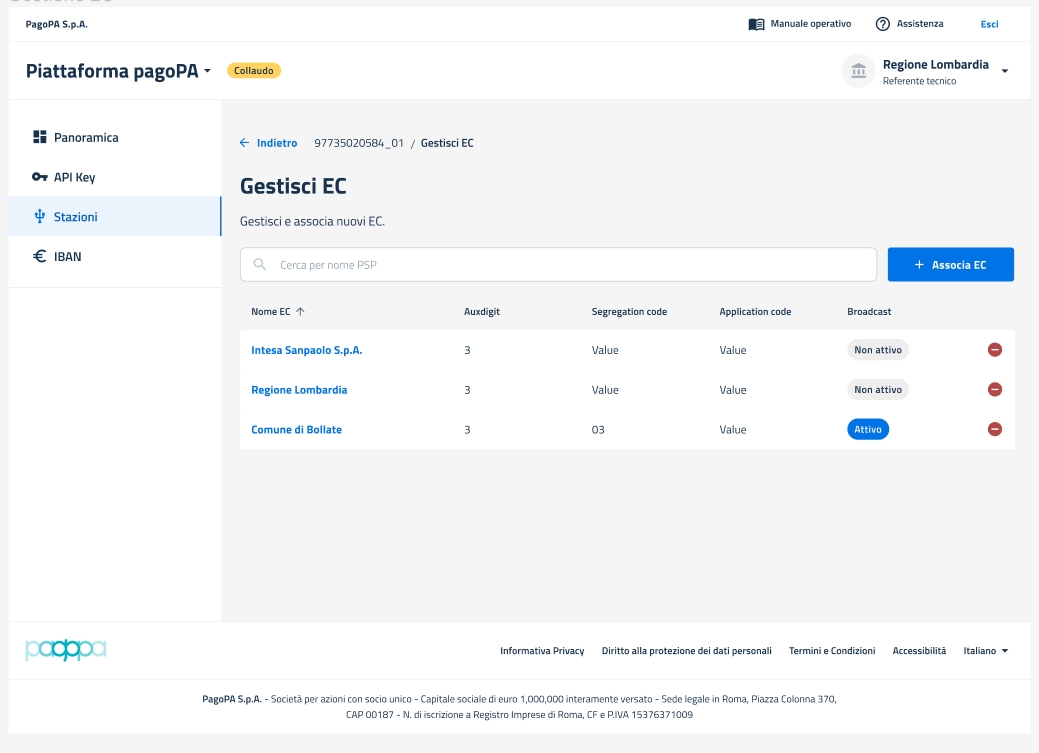Click the IBAN euro icon

tap(40, 257)
